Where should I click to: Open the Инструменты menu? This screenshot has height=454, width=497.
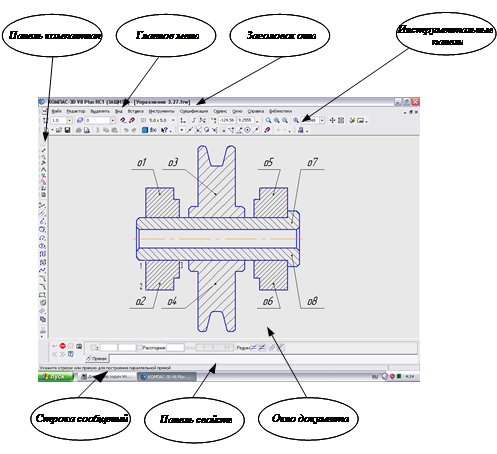pos(161,111)
